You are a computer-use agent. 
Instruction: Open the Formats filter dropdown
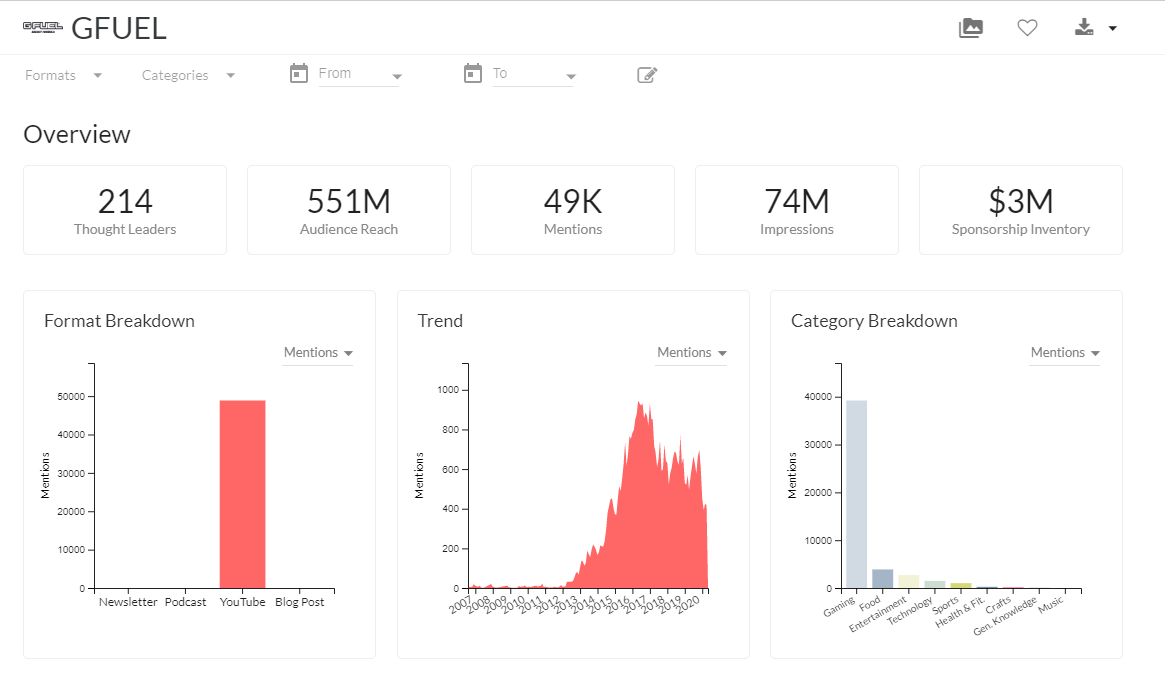point(63,75)
